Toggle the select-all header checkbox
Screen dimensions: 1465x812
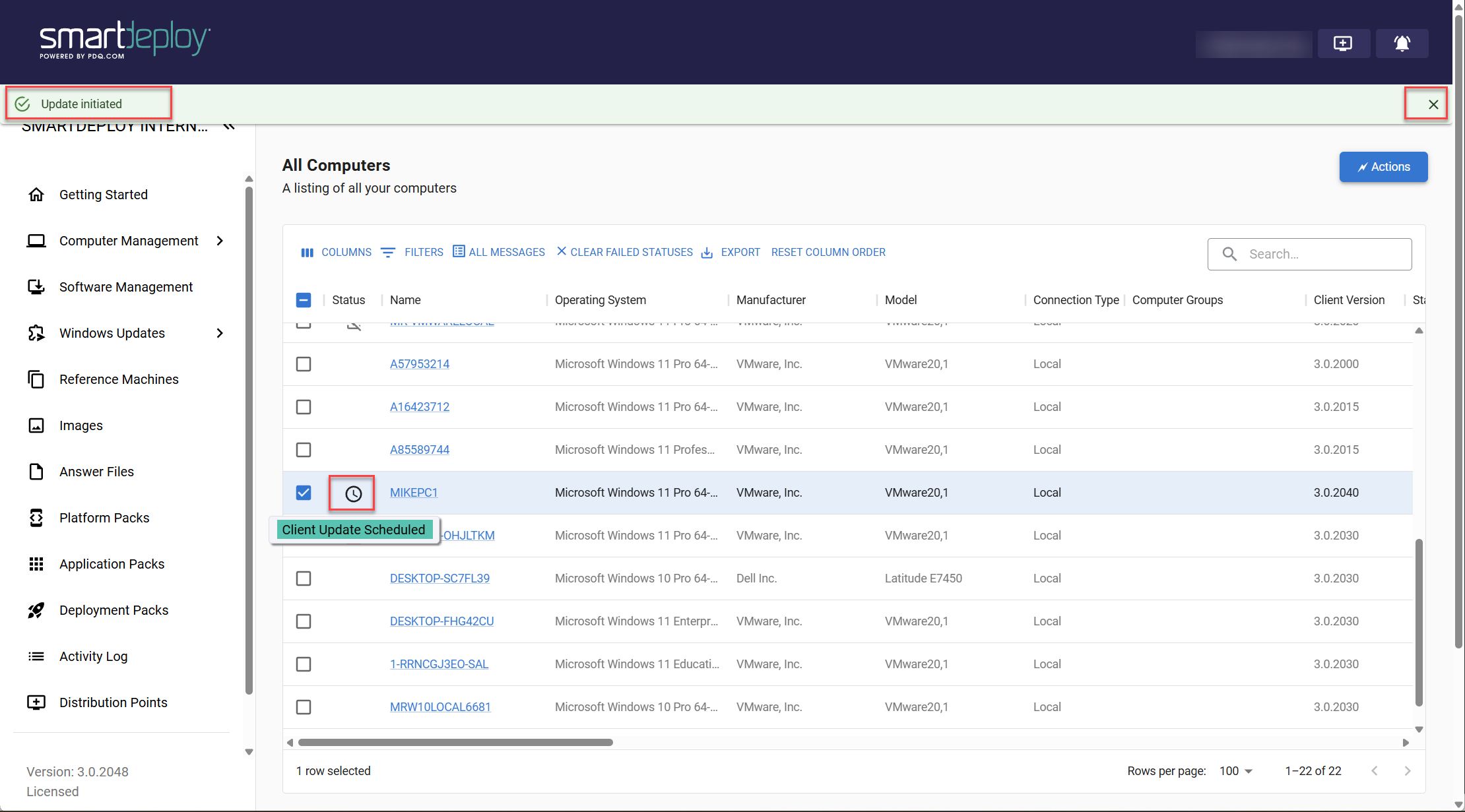pyautogui.click(x=304, y=300)
